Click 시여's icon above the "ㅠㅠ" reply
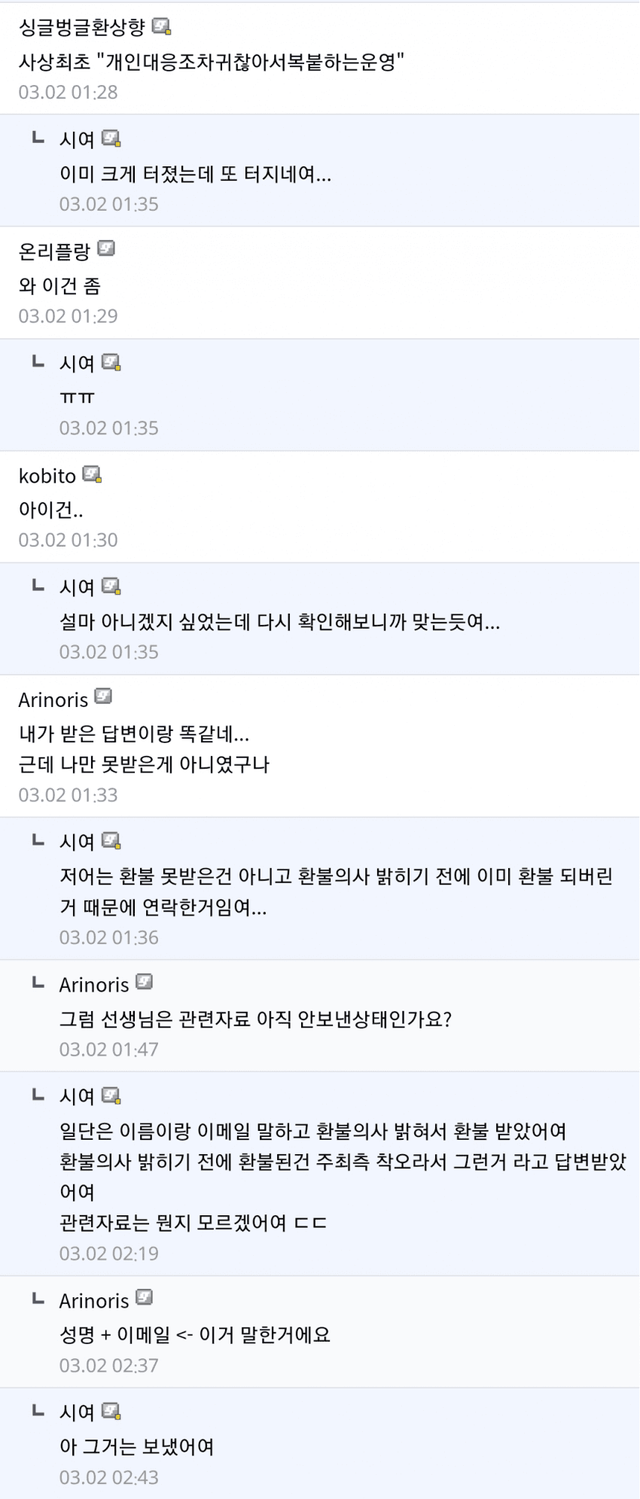Viewport: 640px width, 1499px height. (111, 362)
